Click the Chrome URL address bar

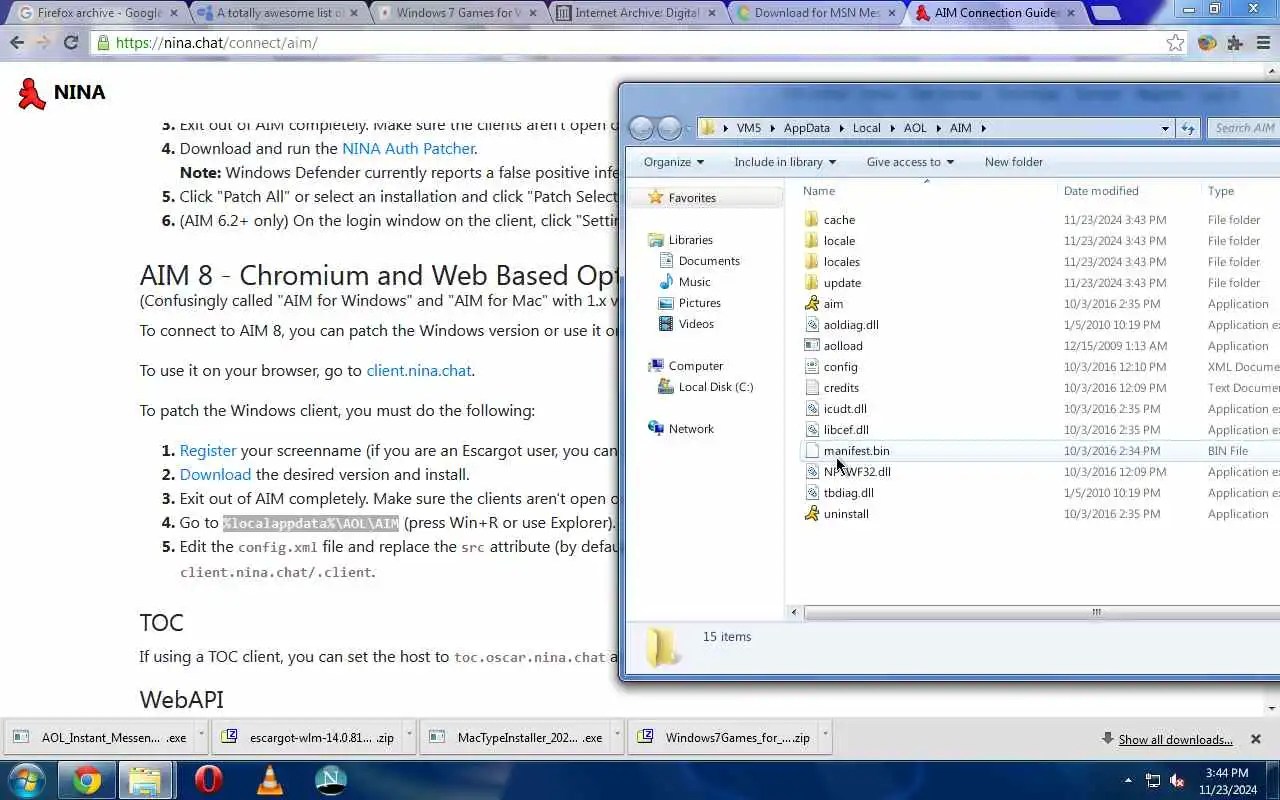point(640,43)
